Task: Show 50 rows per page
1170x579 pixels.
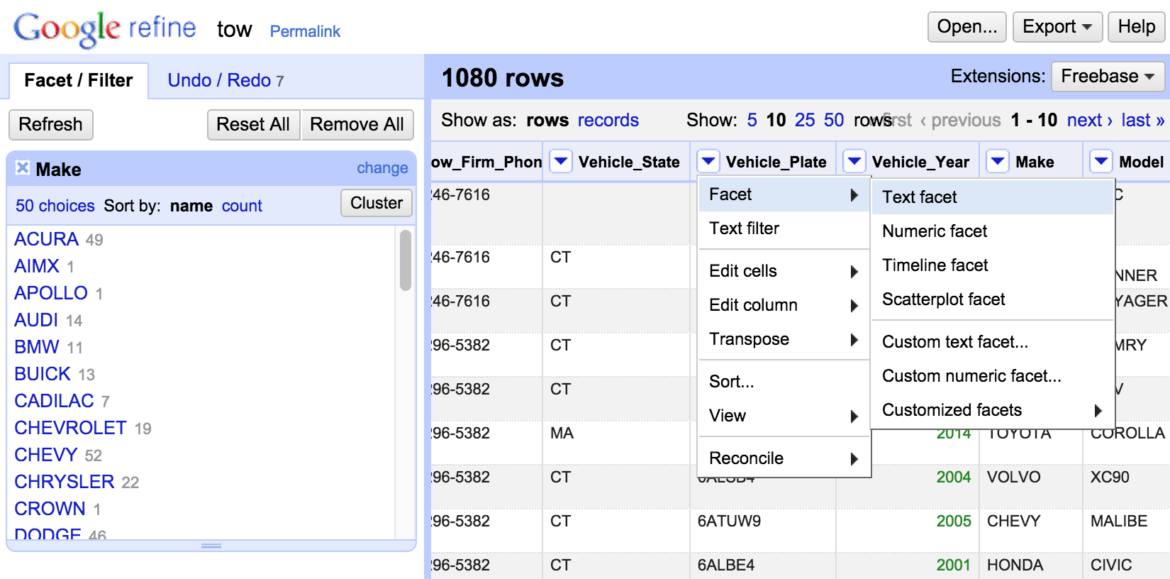Action: click(x=833, y=120)
